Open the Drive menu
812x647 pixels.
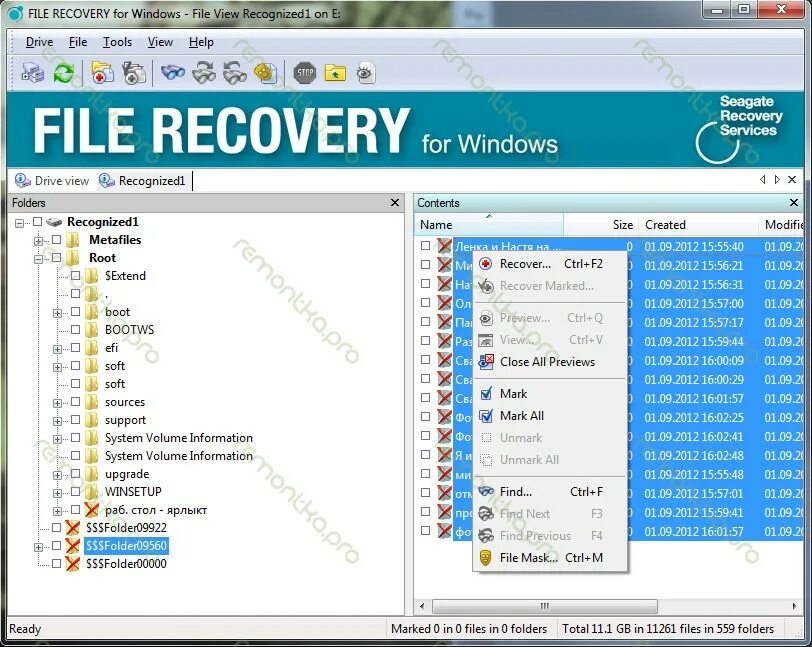[39, 42]
